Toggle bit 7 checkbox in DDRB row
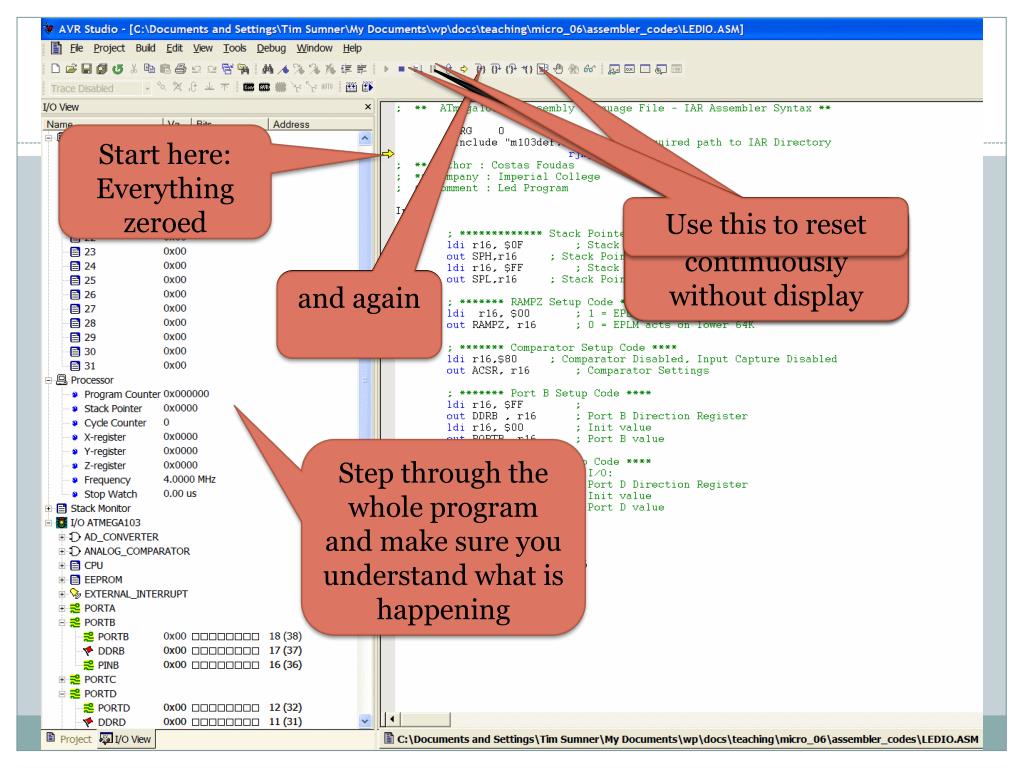Viewport: 1024px width, 768px height. point(196,651)
